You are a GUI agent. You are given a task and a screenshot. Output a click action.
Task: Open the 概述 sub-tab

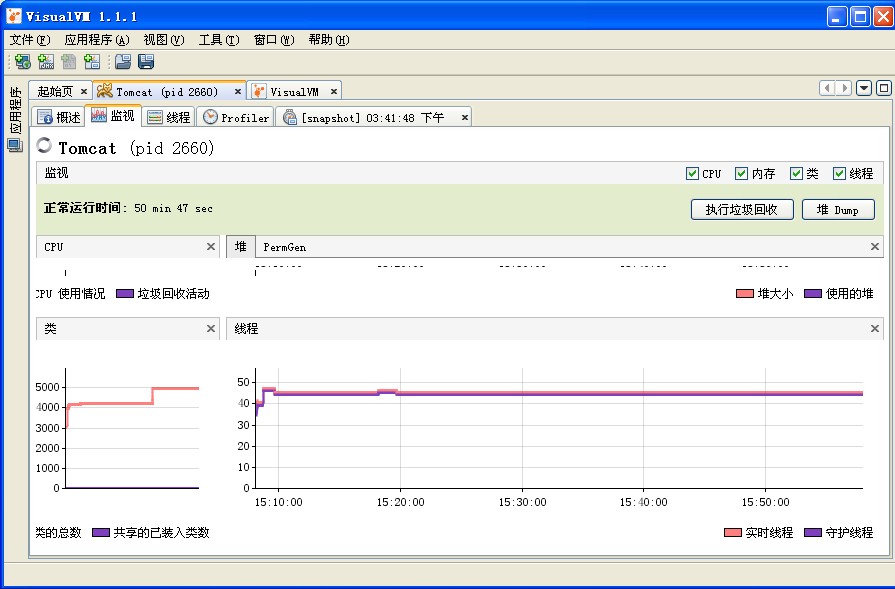(x=59, y=118)
